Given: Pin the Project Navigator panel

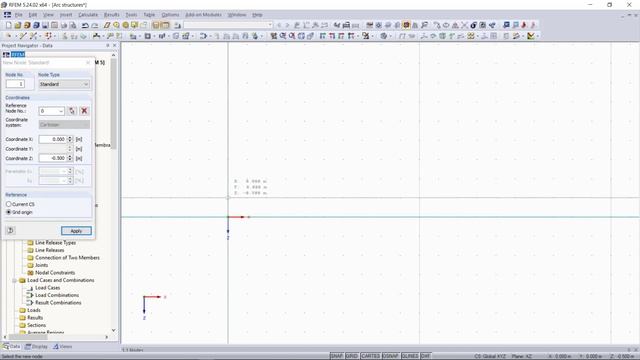Looking at the screenshot, I should point(108,46).
